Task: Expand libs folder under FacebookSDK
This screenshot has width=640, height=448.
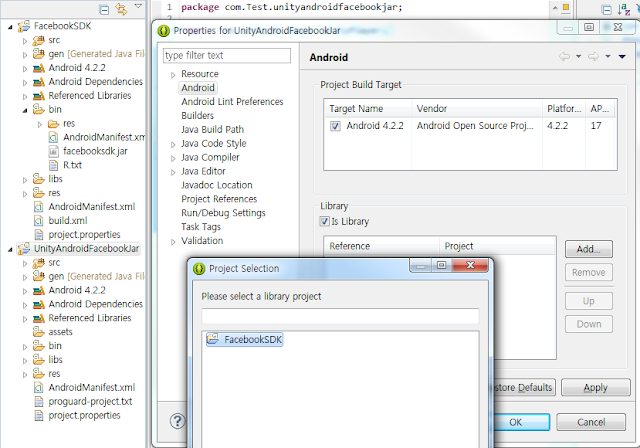Action: tap(25, 180)
